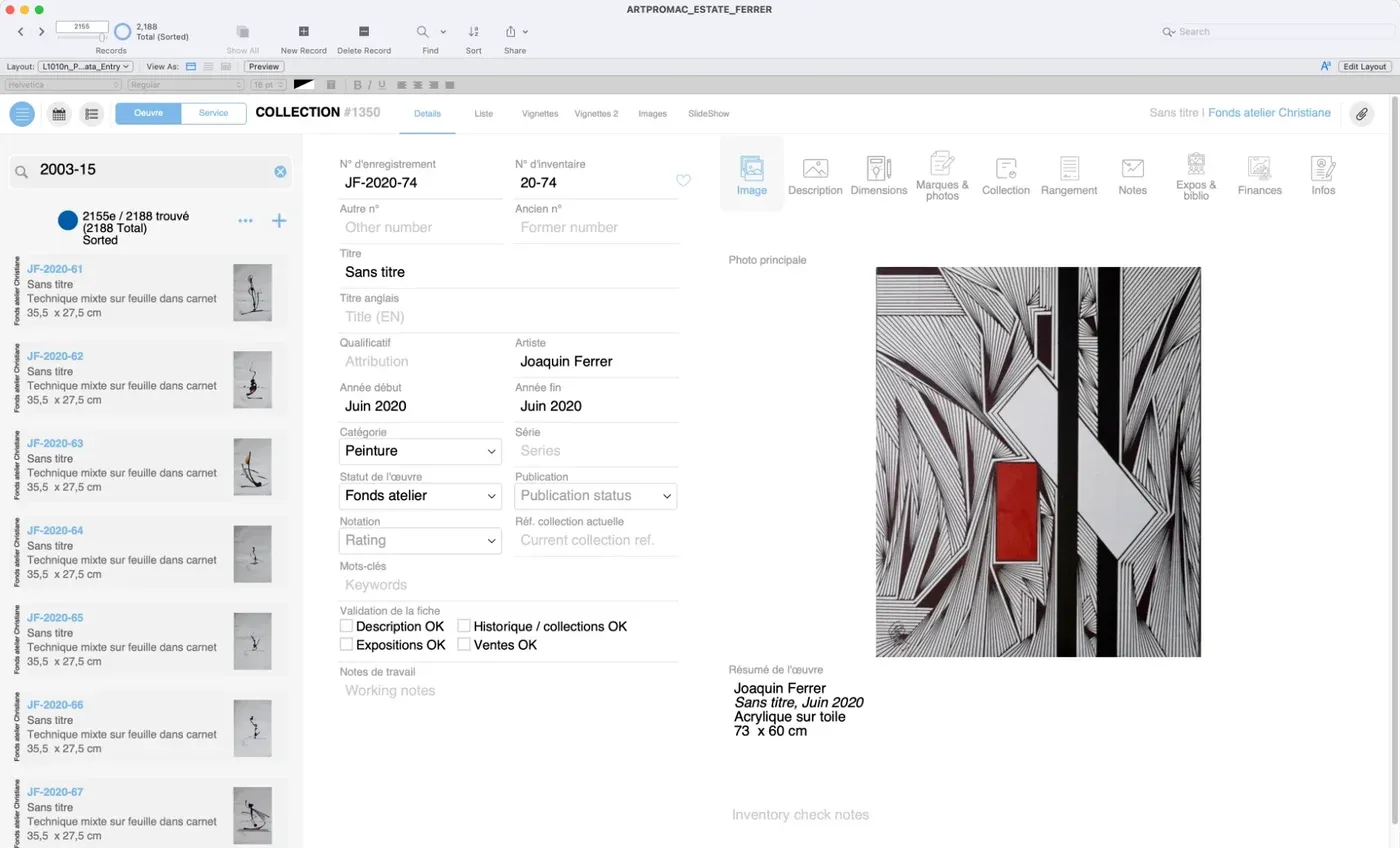Open the Finances panel icon

1259,175
